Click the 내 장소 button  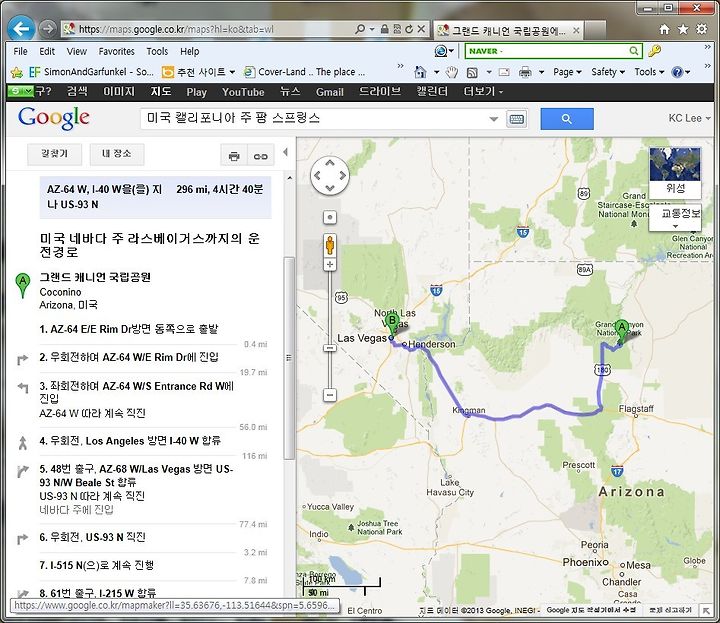pos(117,154)
